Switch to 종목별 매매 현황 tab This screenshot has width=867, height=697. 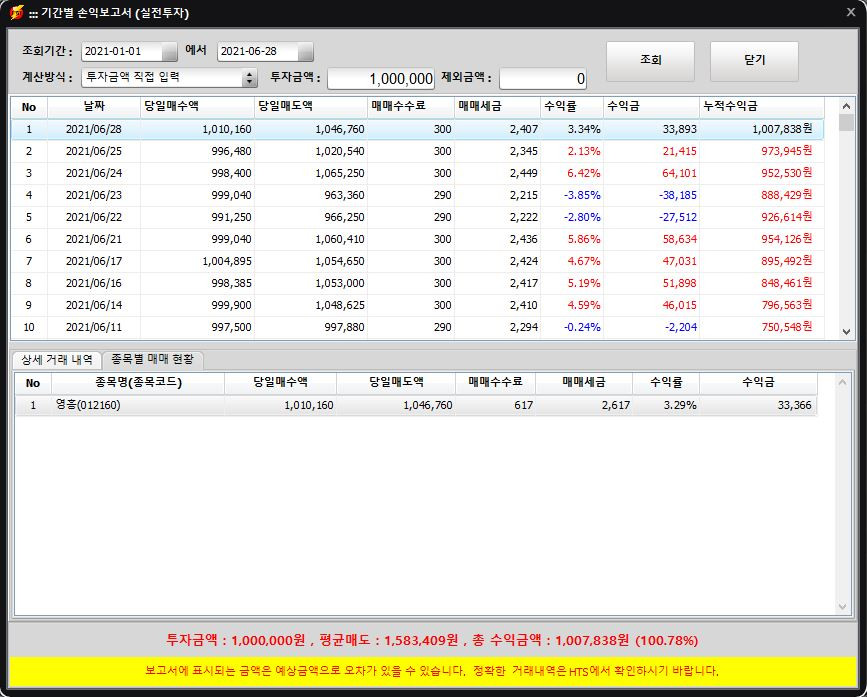click(153, 359)
